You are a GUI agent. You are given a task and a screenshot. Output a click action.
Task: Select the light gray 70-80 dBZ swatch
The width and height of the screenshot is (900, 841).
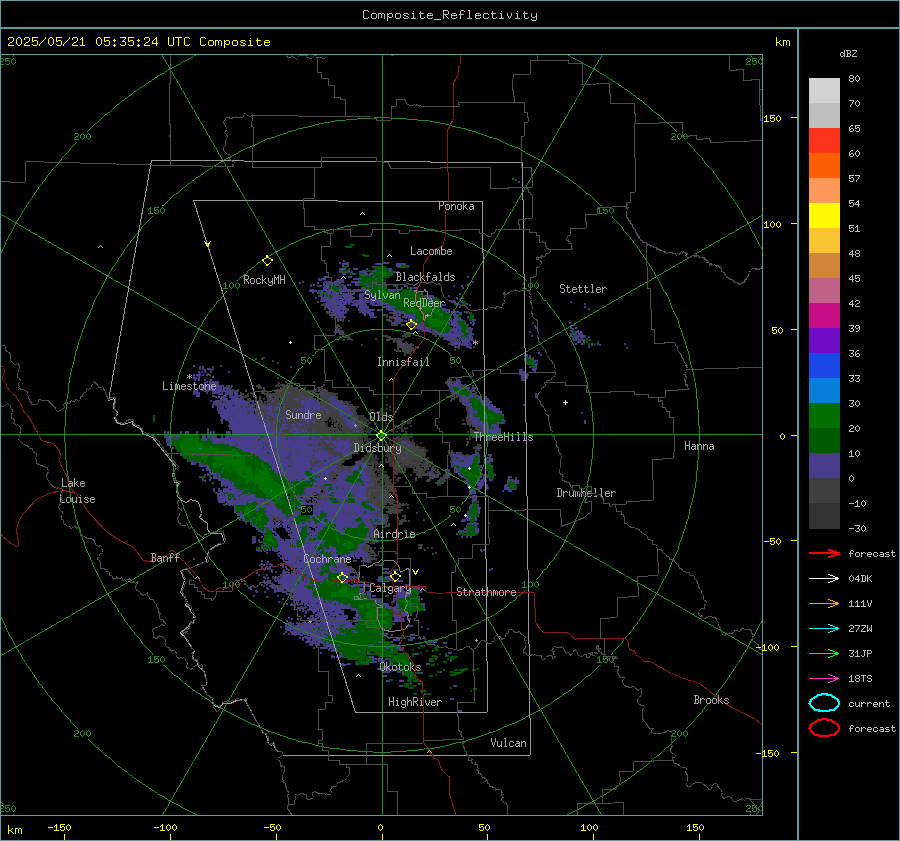824,91
